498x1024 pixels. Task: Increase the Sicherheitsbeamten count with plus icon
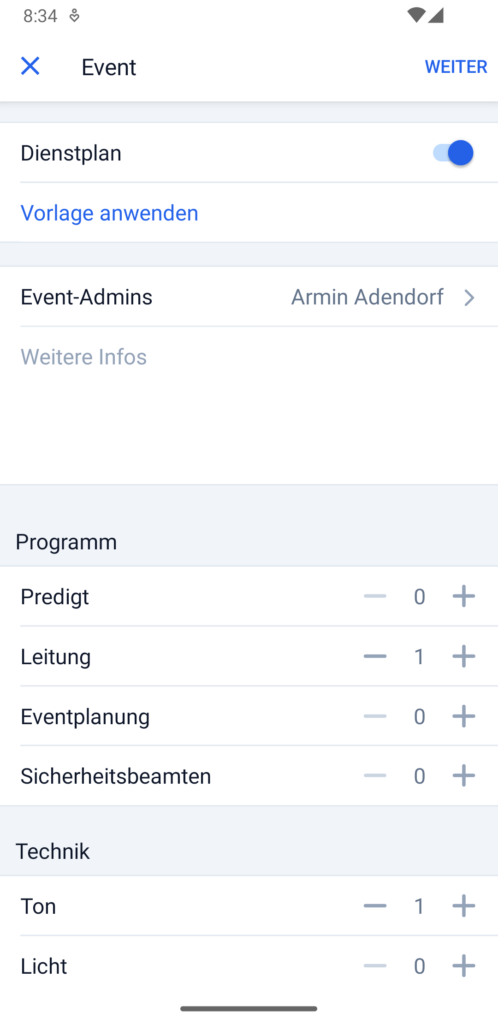(x=463, y=776)
